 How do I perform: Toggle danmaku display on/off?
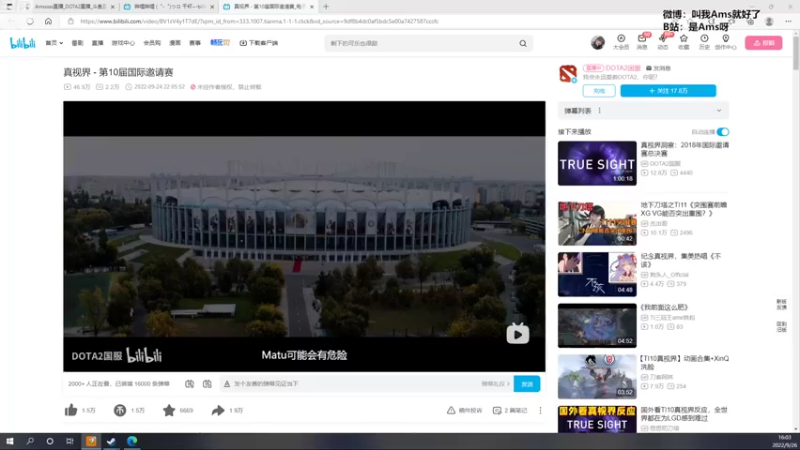click(x=189, y=384)
